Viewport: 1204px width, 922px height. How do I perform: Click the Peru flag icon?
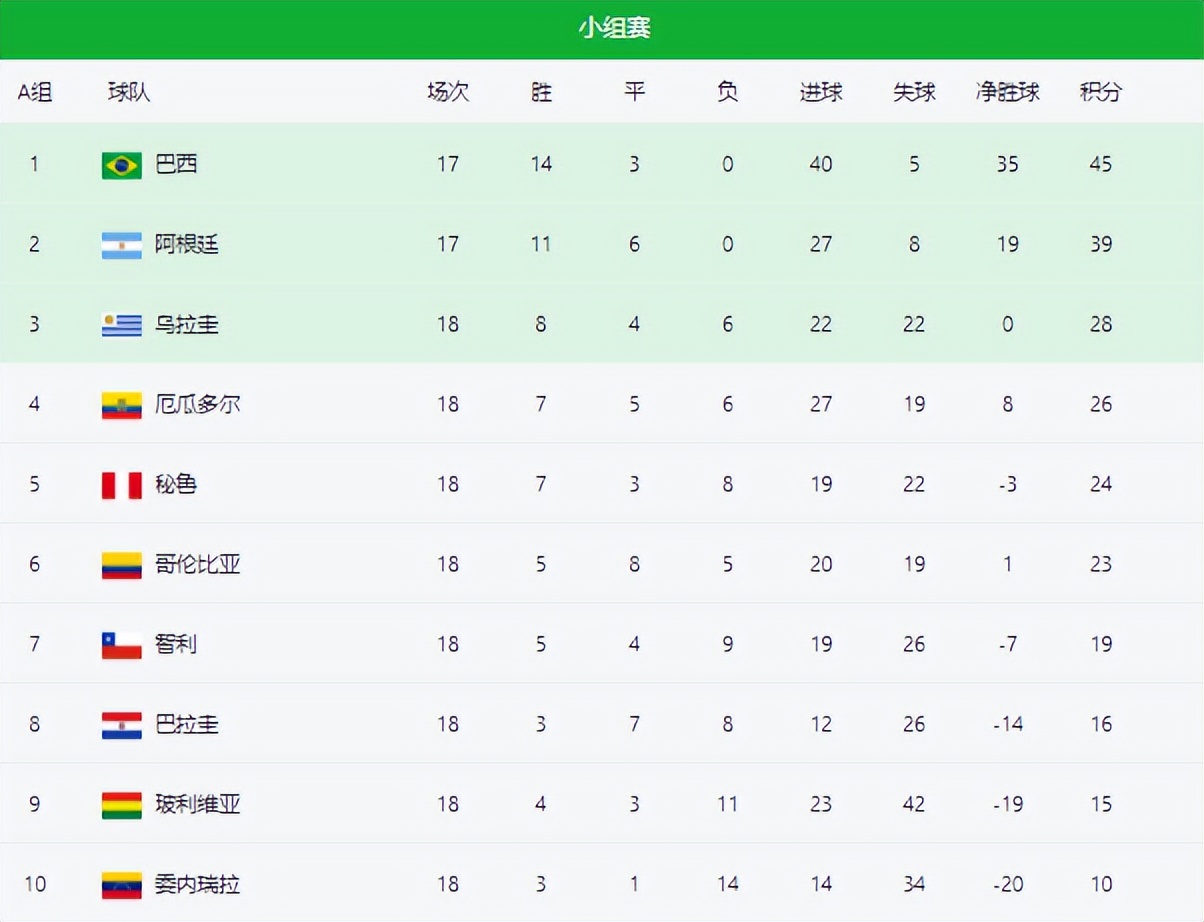coord(121,485)
